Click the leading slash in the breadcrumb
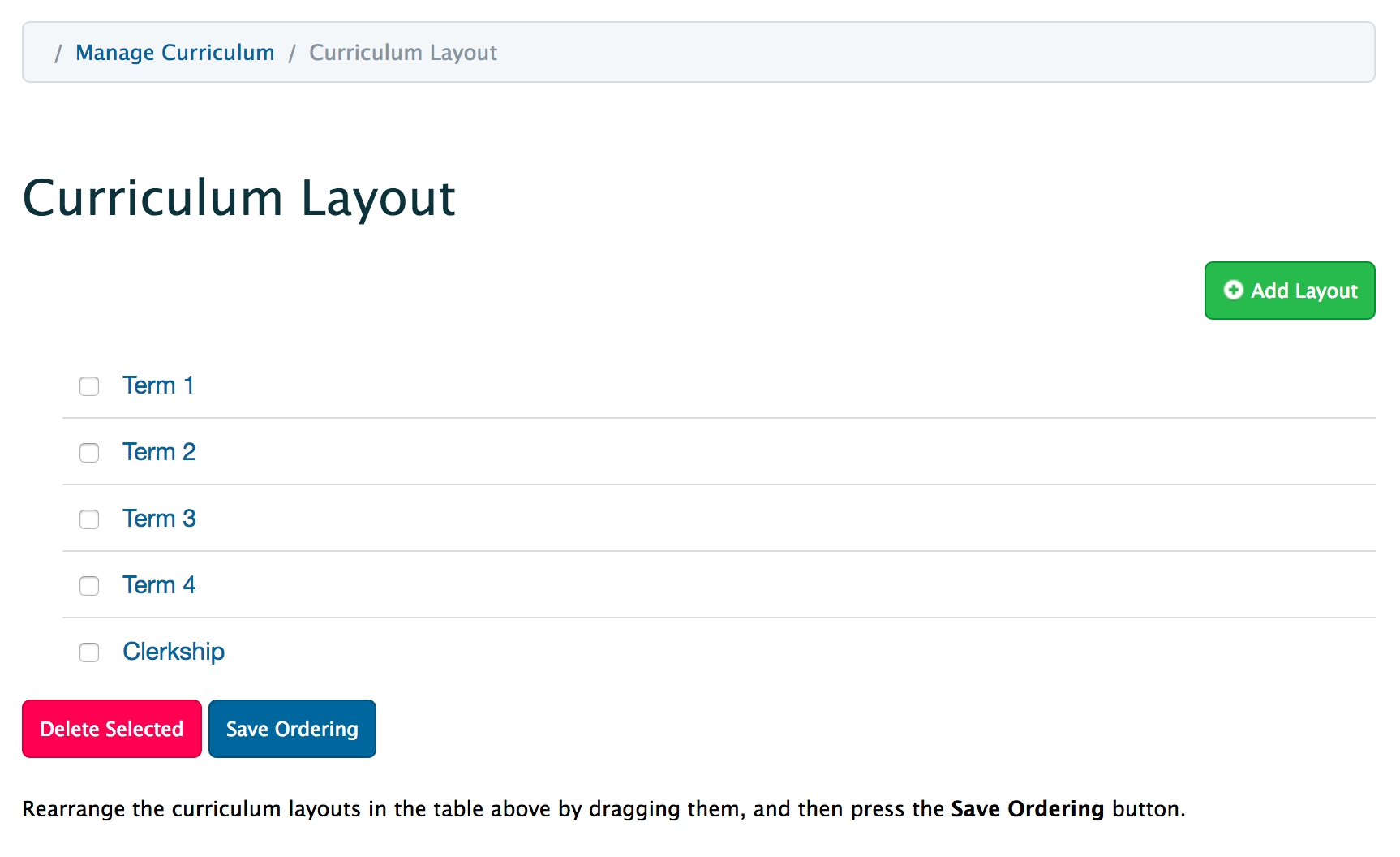This screenshot has height=857, width=1400. 58,54
